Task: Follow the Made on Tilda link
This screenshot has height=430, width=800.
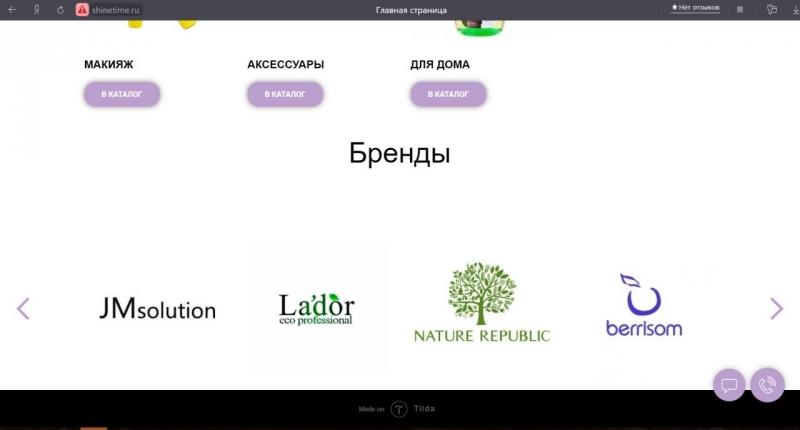Action: point(397,409)
